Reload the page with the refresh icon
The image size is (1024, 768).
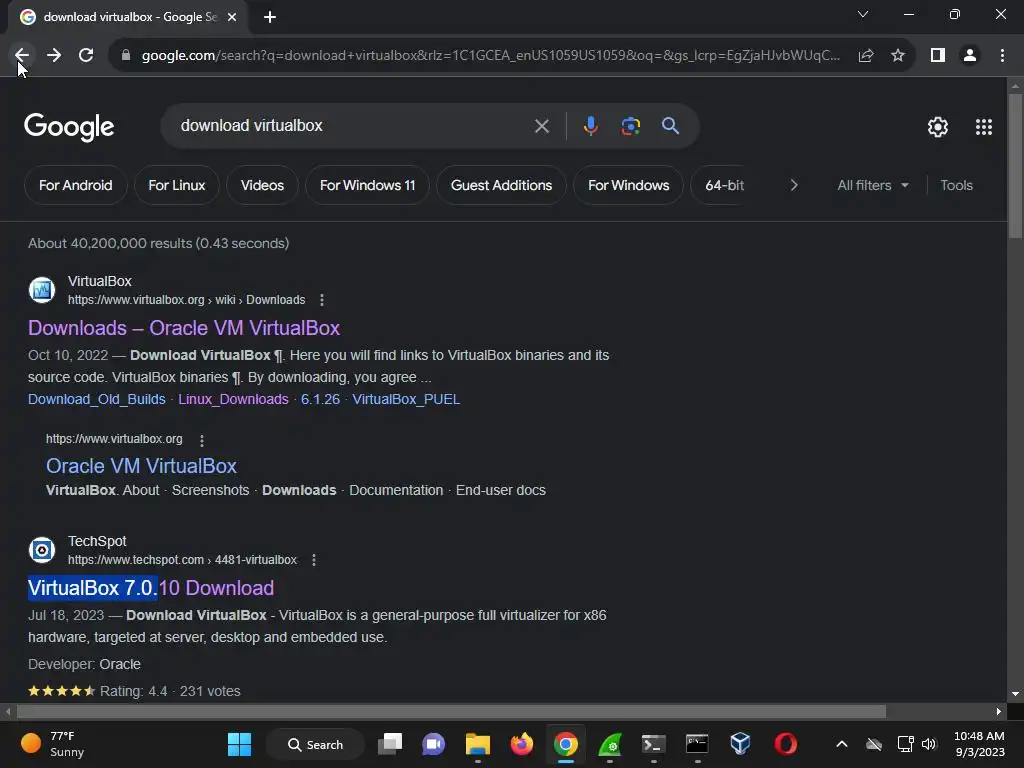86,56
